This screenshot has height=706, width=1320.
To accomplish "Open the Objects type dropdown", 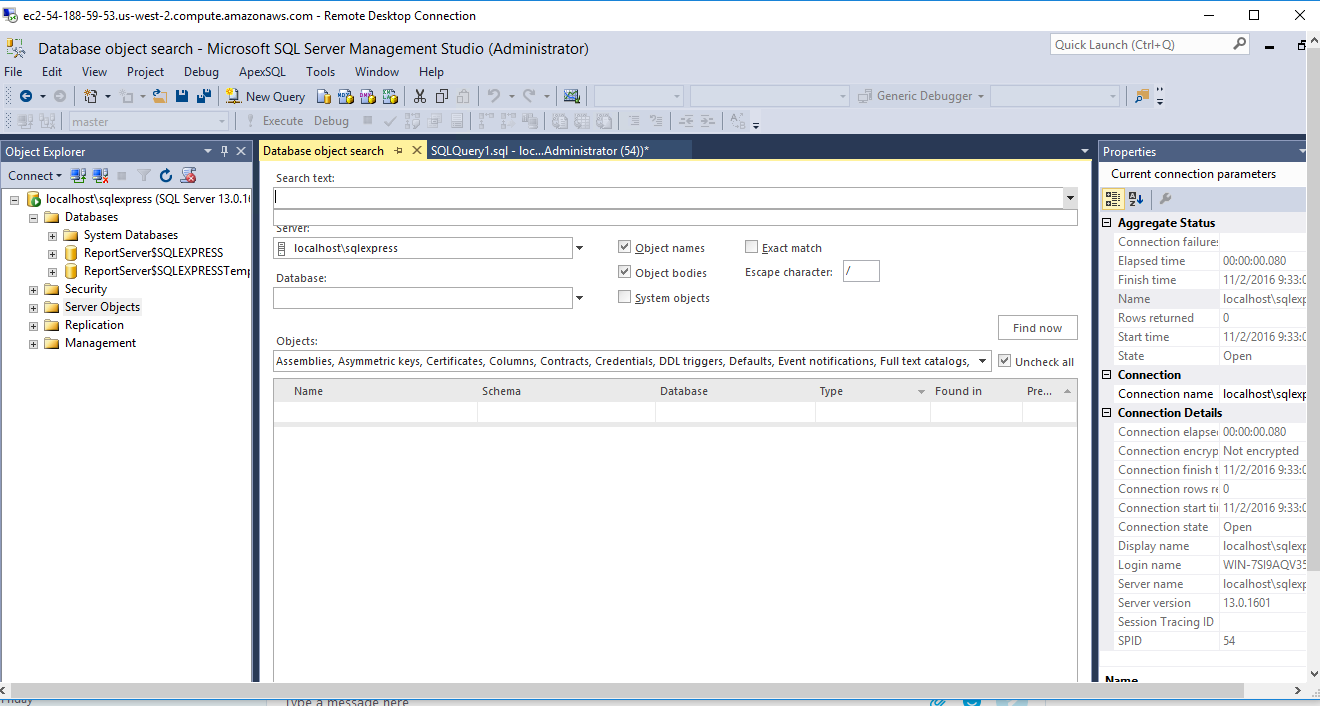I will tap(982, 361).
